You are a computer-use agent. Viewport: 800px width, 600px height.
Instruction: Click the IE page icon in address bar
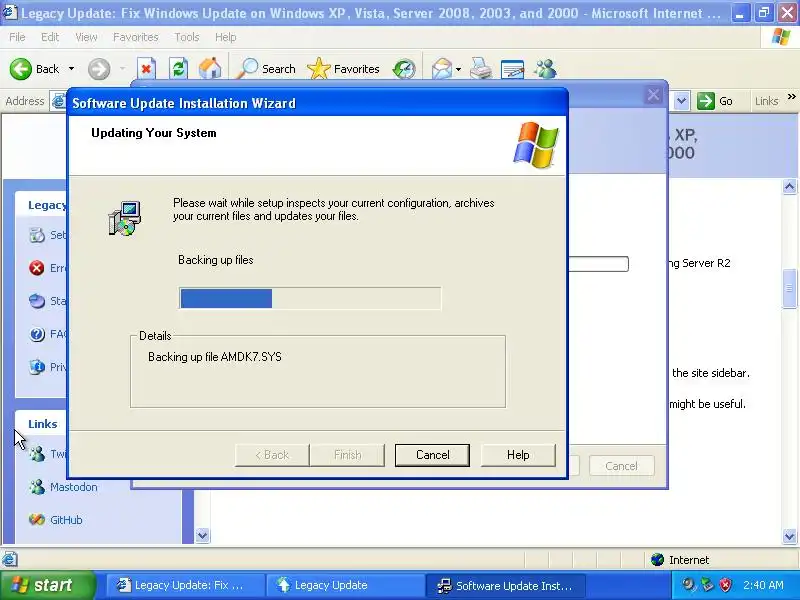(59, 101)
